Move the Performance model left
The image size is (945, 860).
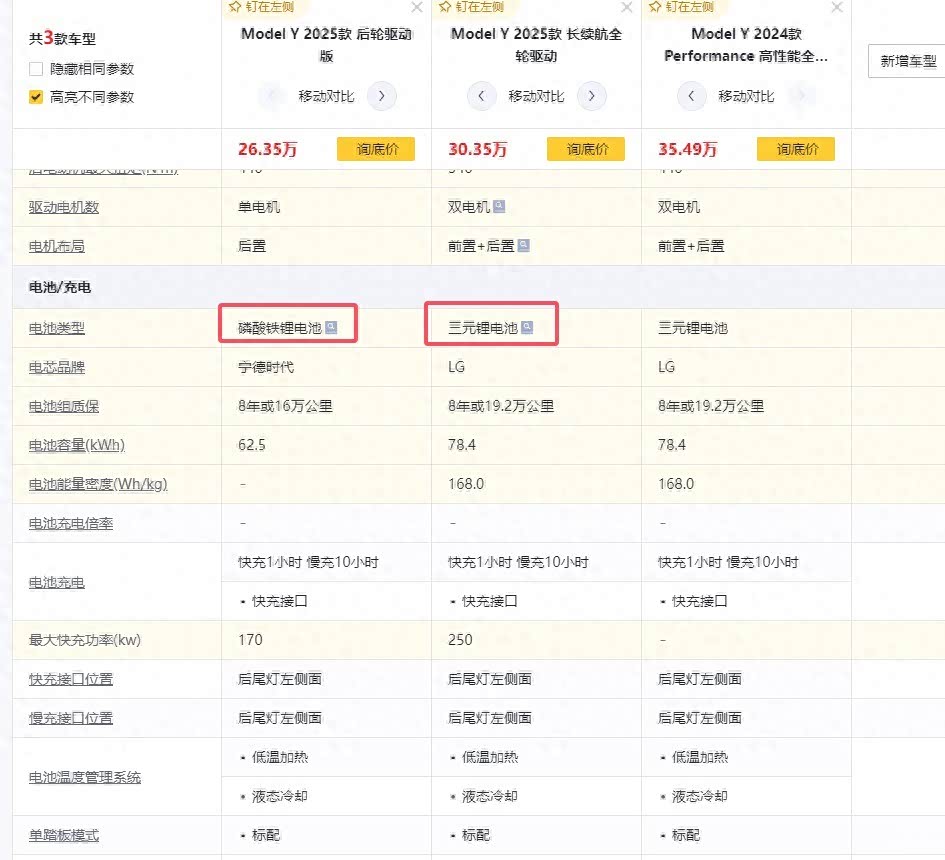(691, 96)
